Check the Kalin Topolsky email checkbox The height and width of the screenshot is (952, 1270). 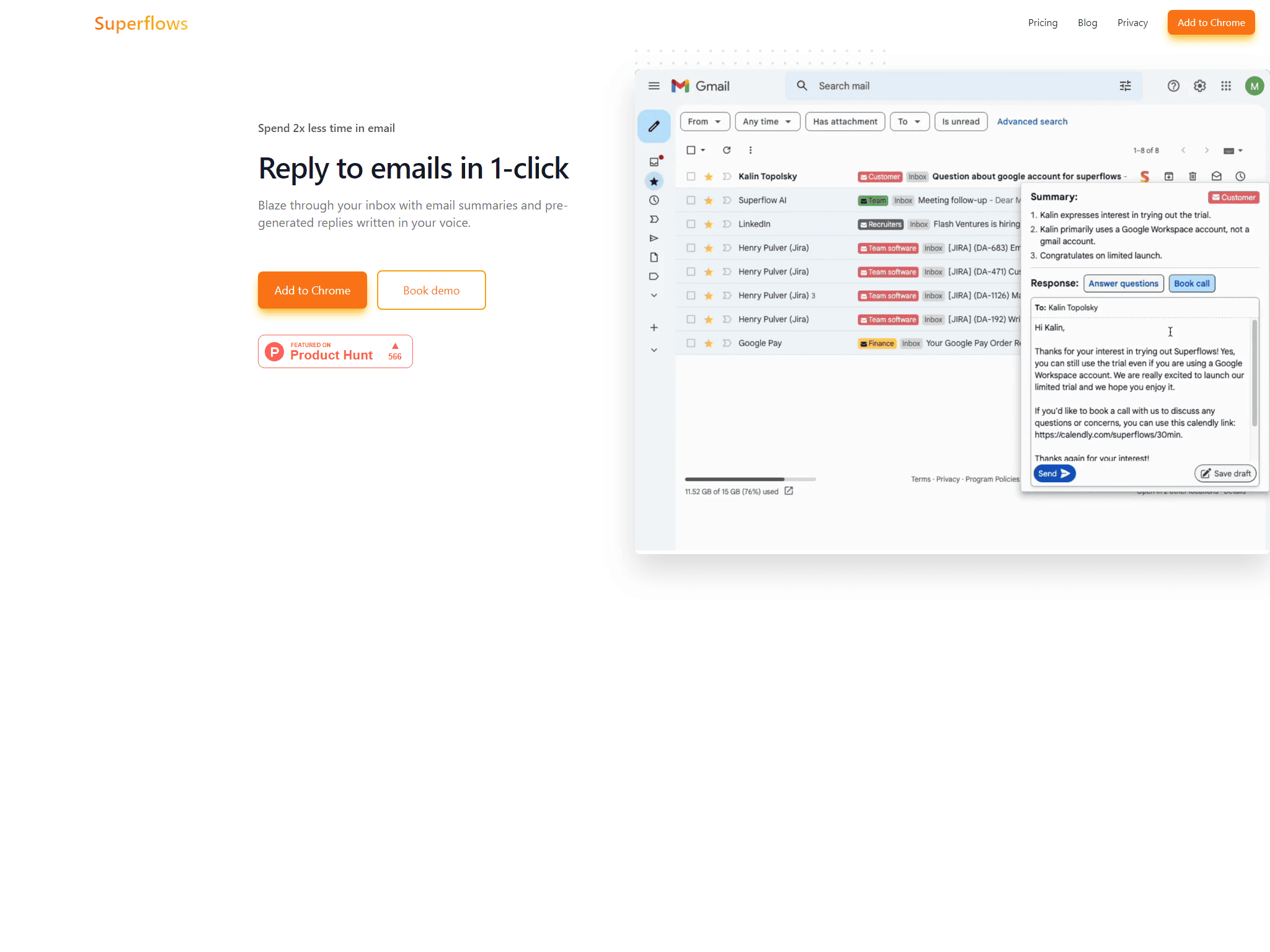(691, 177)
